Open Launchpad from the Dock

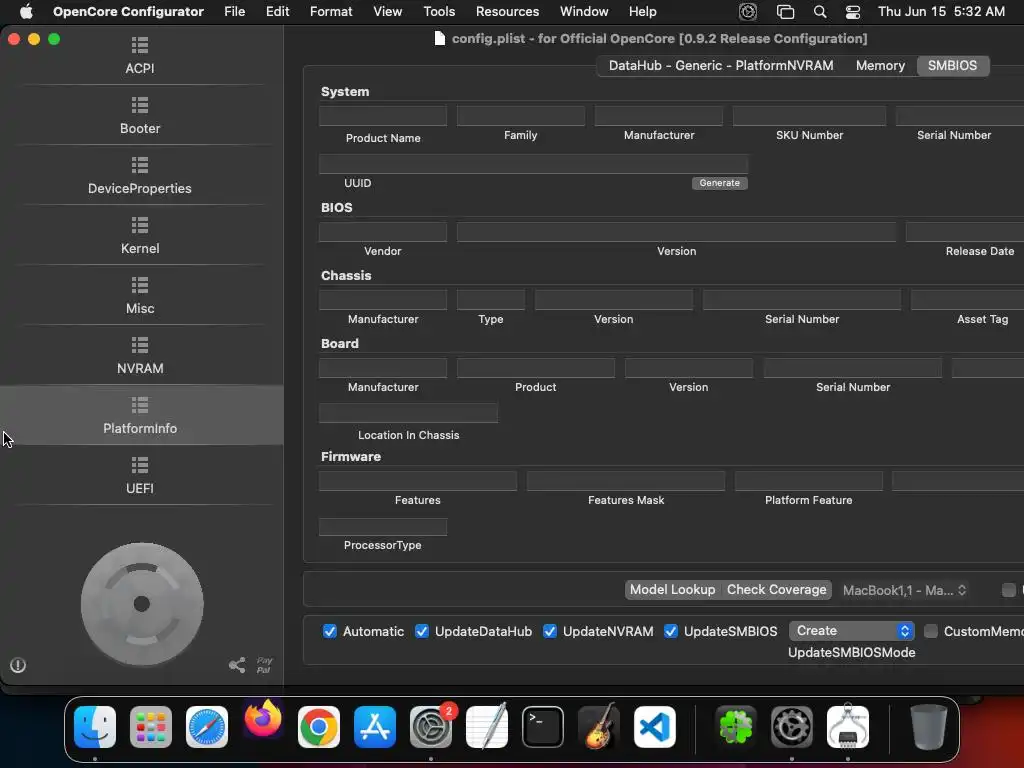(151, 727)
